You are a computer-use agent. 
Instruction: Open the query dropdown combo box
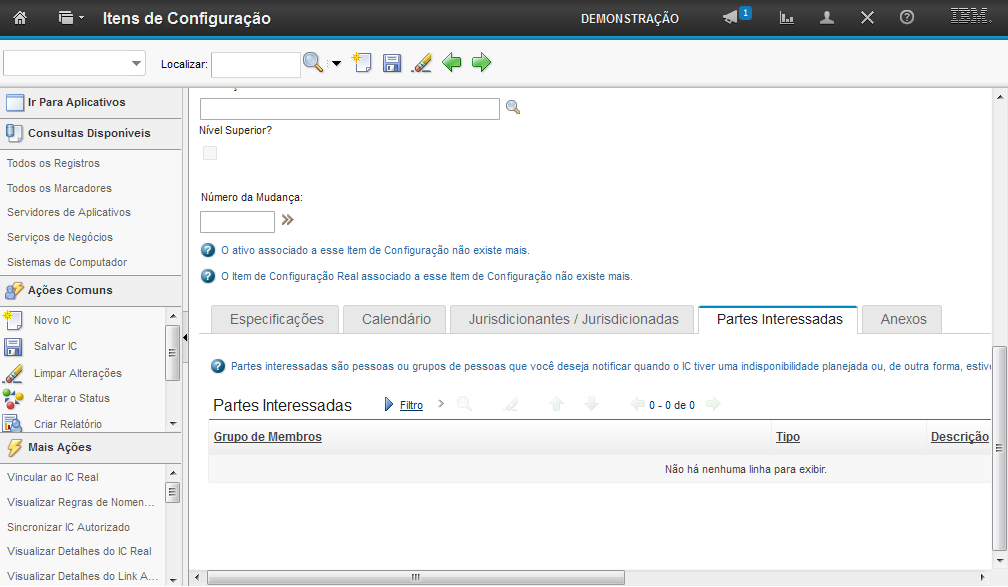(75, 63)
